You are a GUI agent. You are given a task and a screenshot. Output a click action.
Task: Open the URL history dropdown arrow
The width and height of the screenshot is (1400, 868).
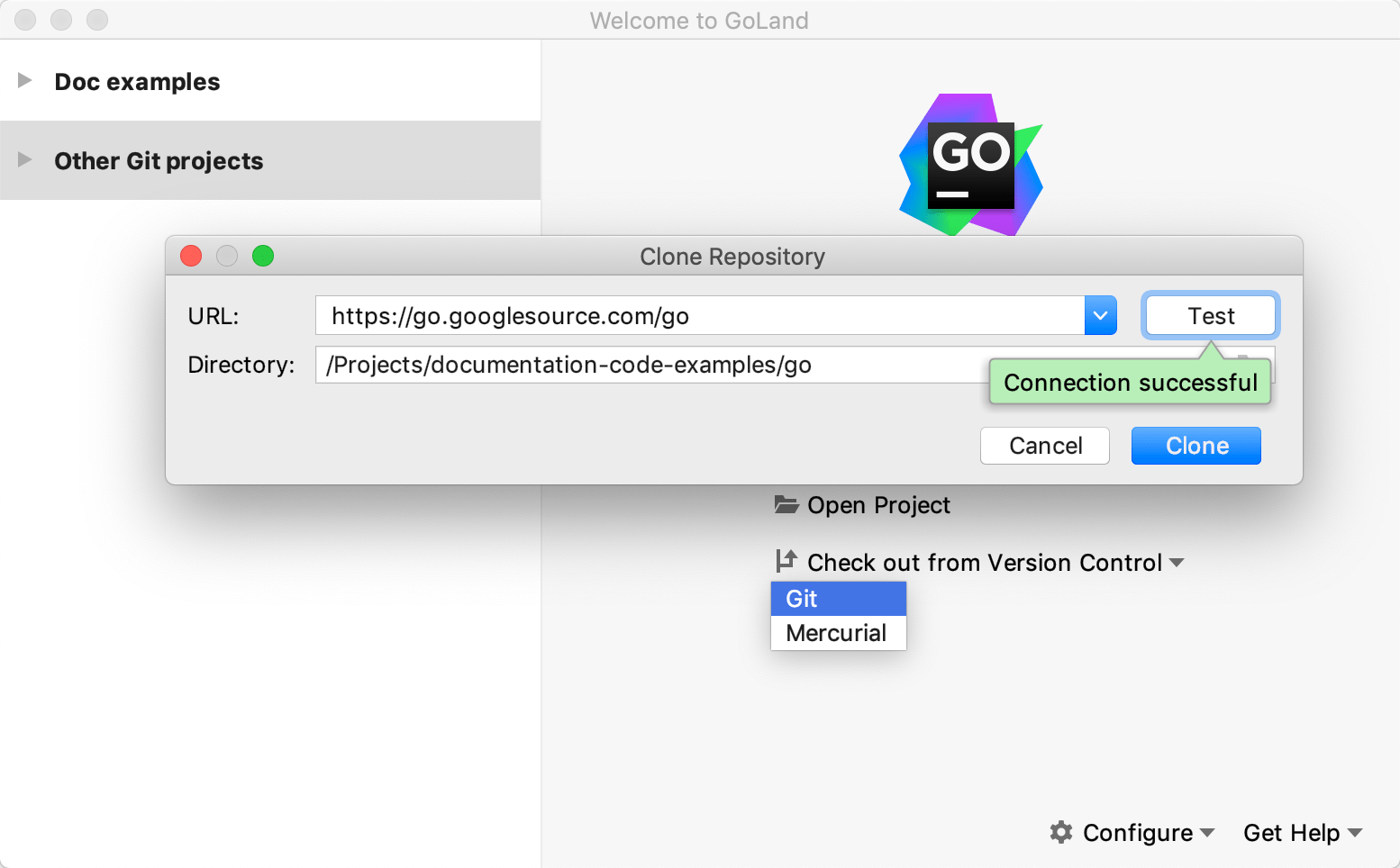pyautogui.click(x=1101, y=316)
